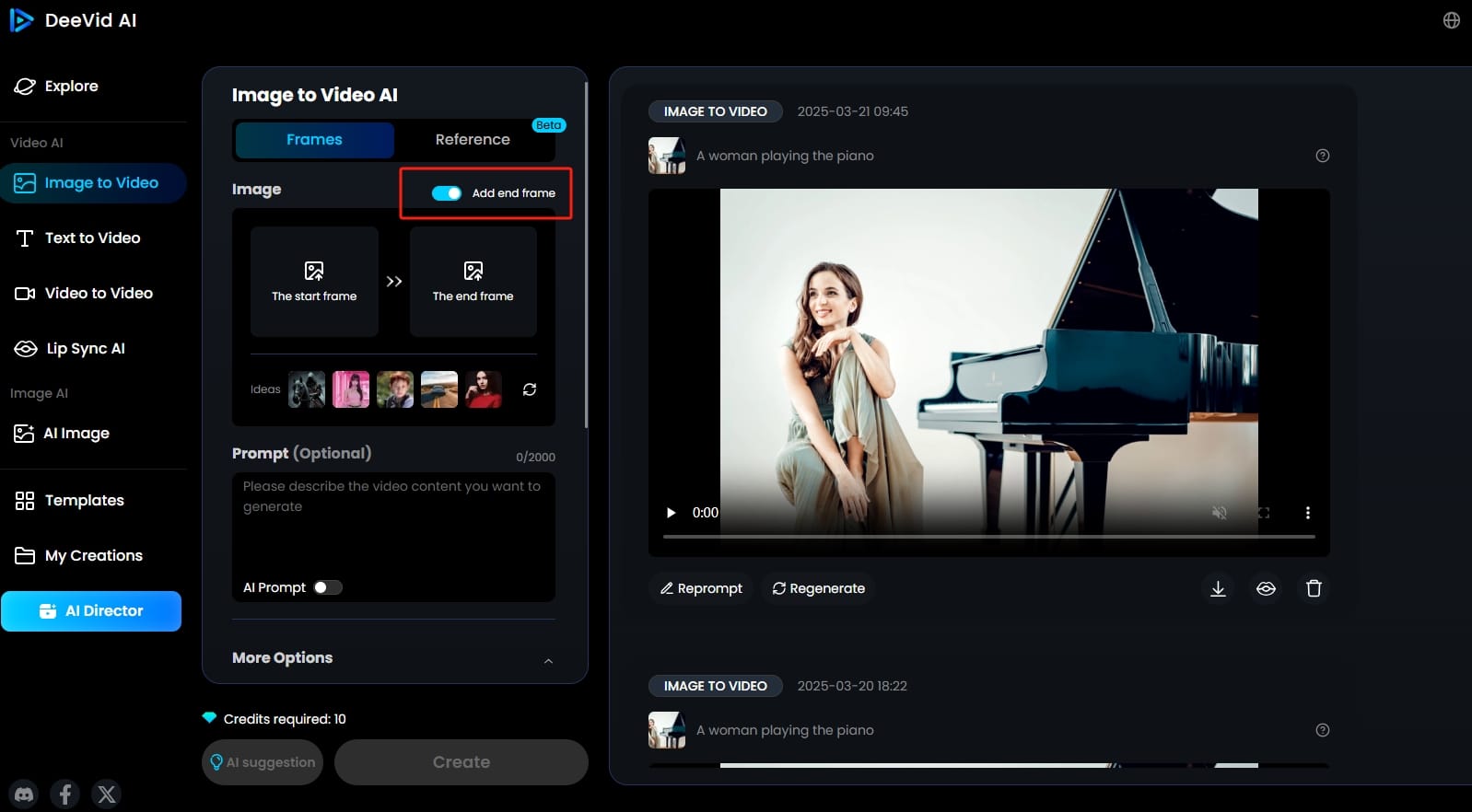Open Text to Video in sidebar

[x=92, y=238]
